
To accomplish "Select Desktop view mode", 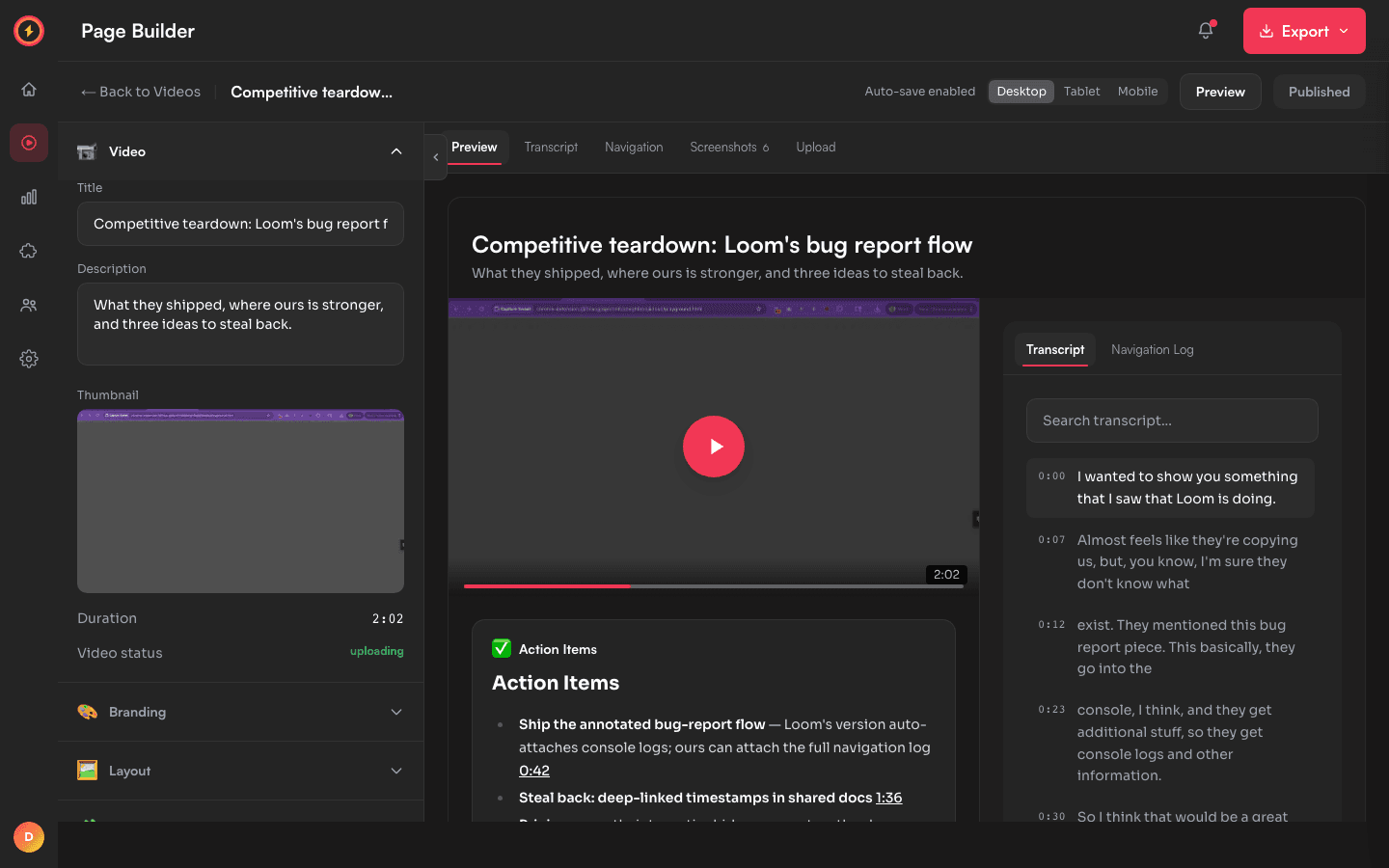I will [1021, 92].
